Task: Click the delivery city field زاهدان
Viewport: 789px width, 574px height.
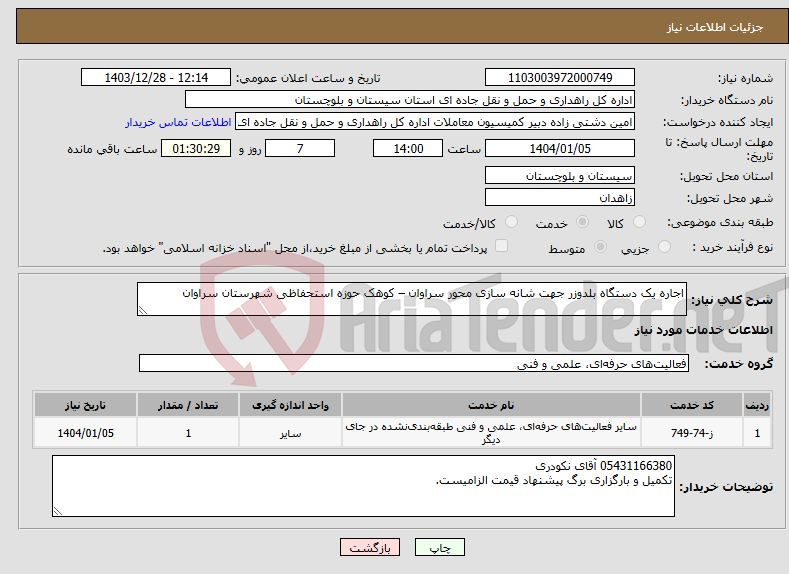Action: [x=560, y=197]
